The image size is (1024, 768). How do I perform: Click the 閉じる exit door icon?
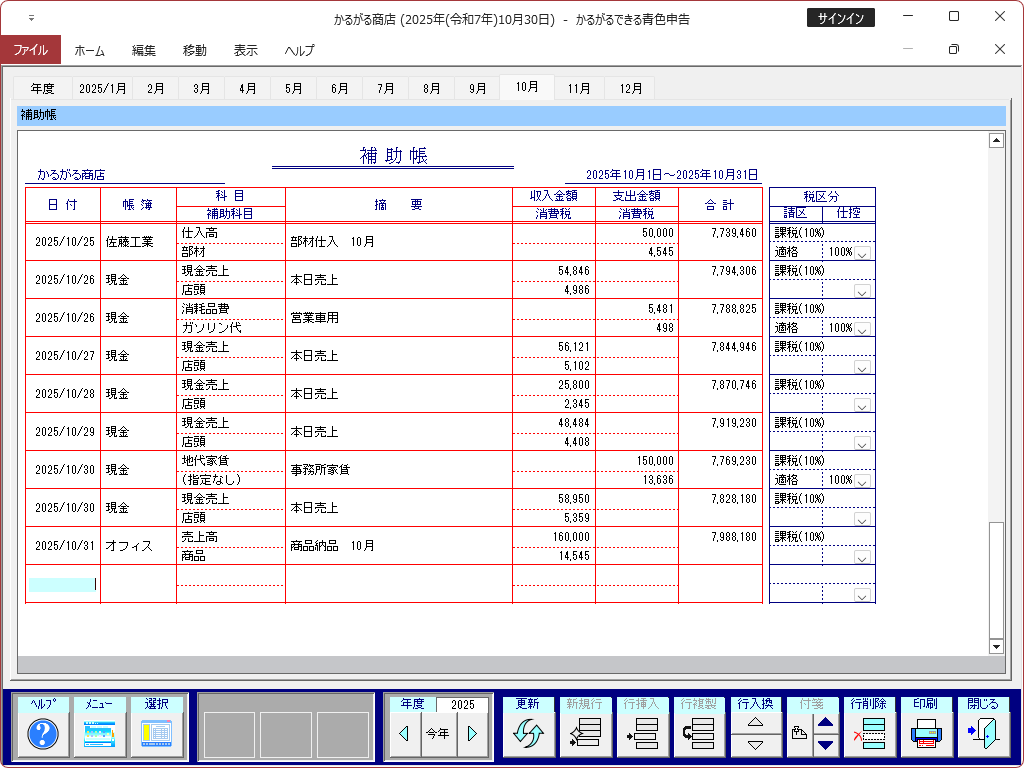[x=982, y=735]
